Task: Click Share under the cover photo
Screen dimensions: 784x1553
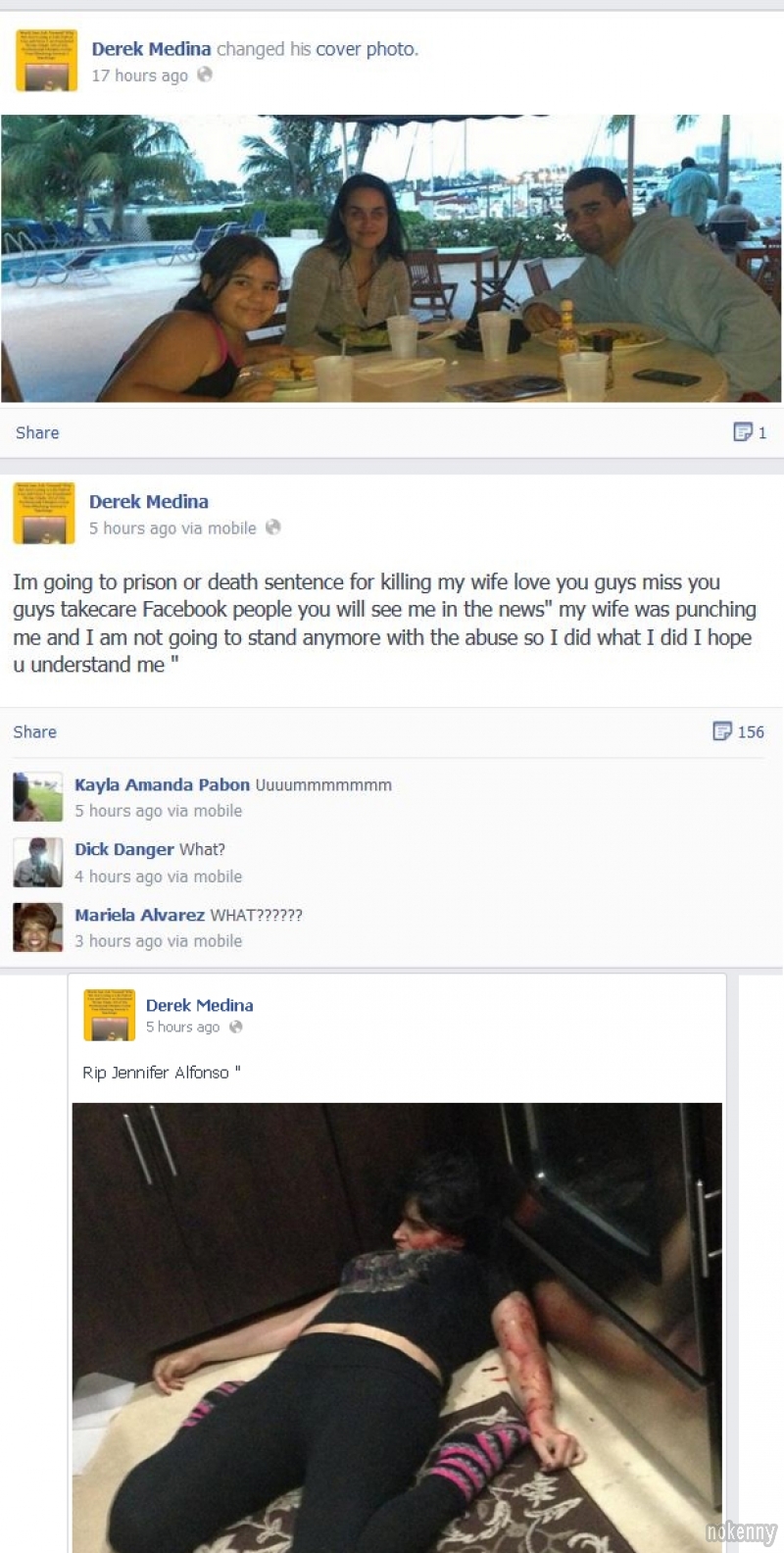Action: coord(37,432)
